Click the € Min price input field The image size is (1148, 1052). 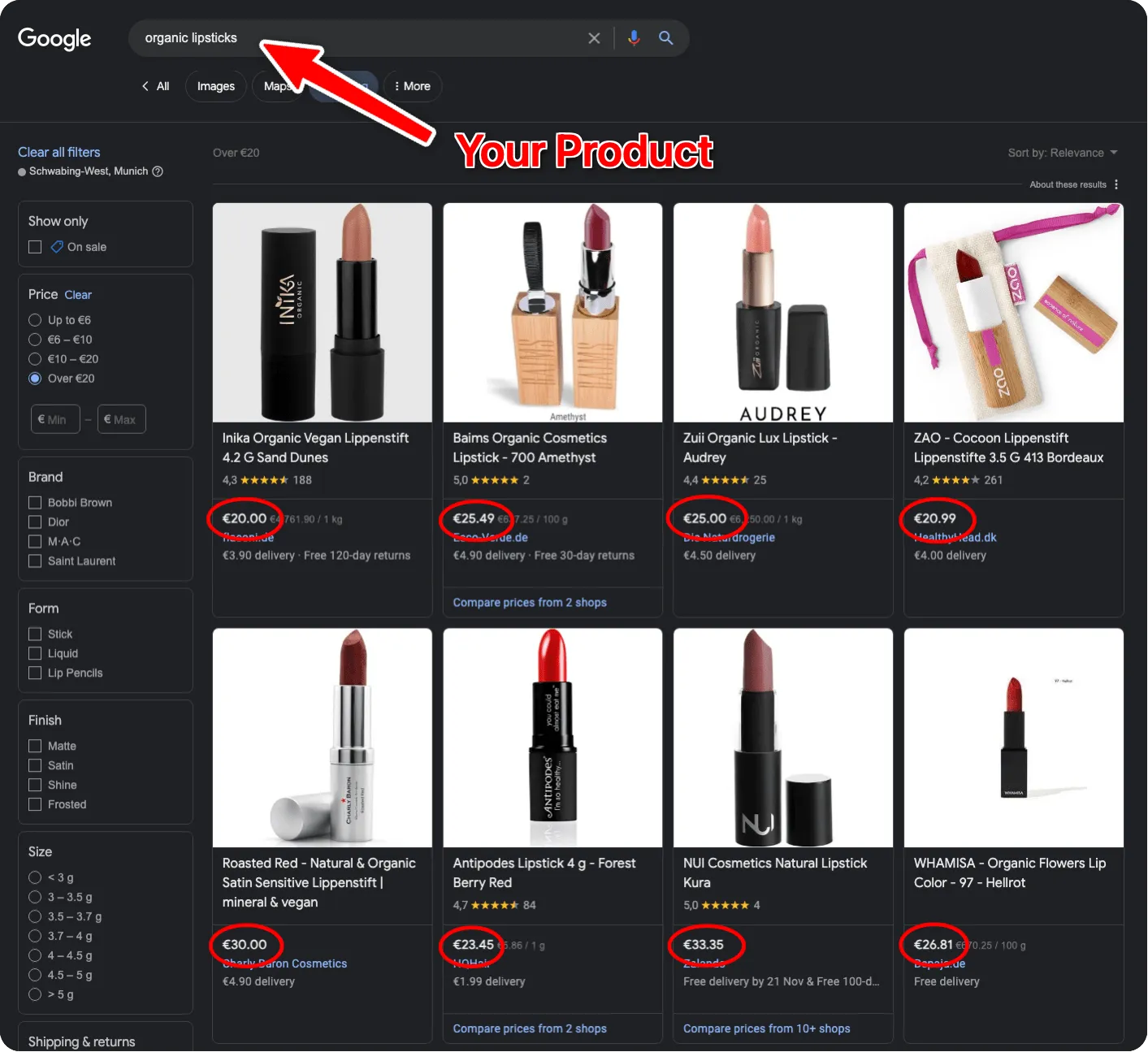pyautogui.click(x=55, y=419)
